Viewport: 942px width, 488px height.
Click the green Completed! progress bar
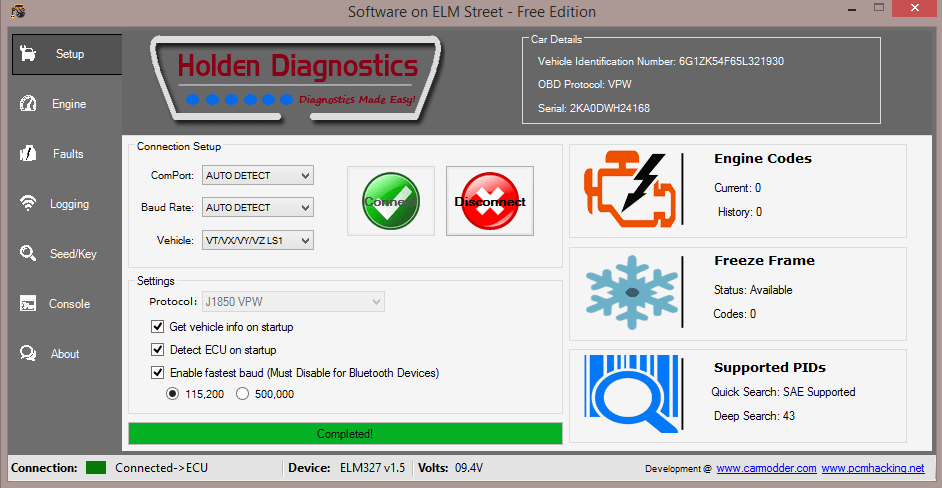tap(345, 433)
